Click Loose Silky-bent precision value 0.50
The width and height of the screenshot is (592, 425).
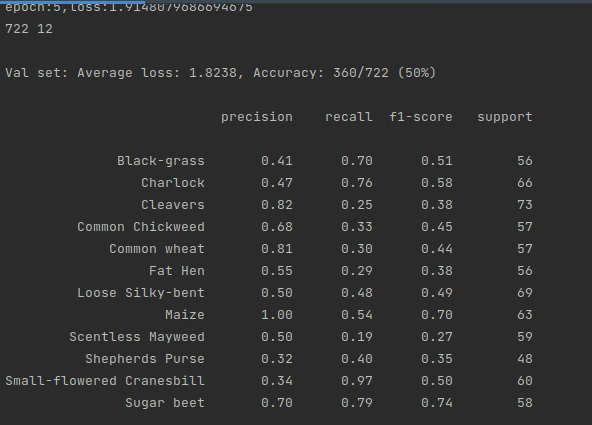(277, 293)
